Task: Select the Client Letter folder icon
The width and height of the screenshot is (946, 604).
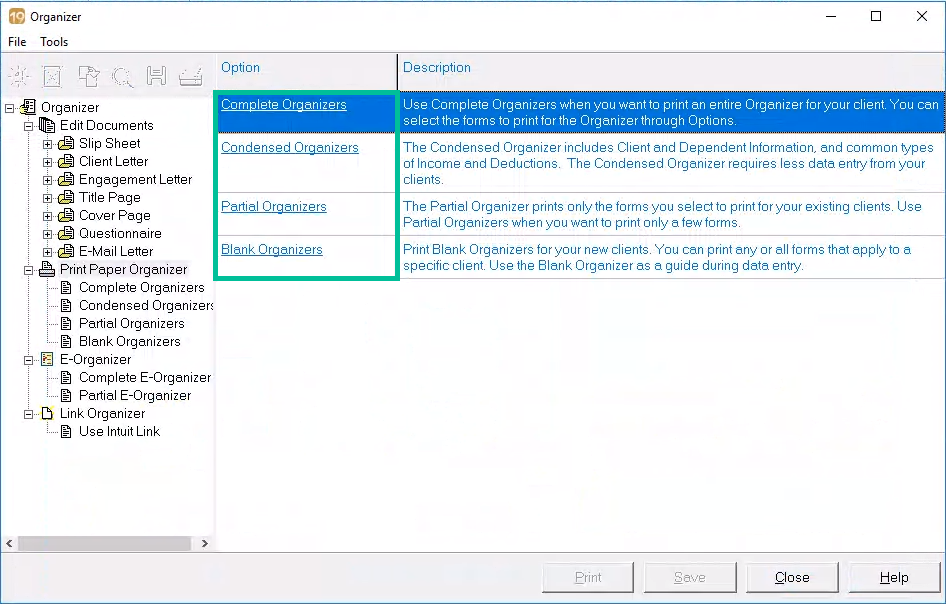Action: [x=66, y=162]
